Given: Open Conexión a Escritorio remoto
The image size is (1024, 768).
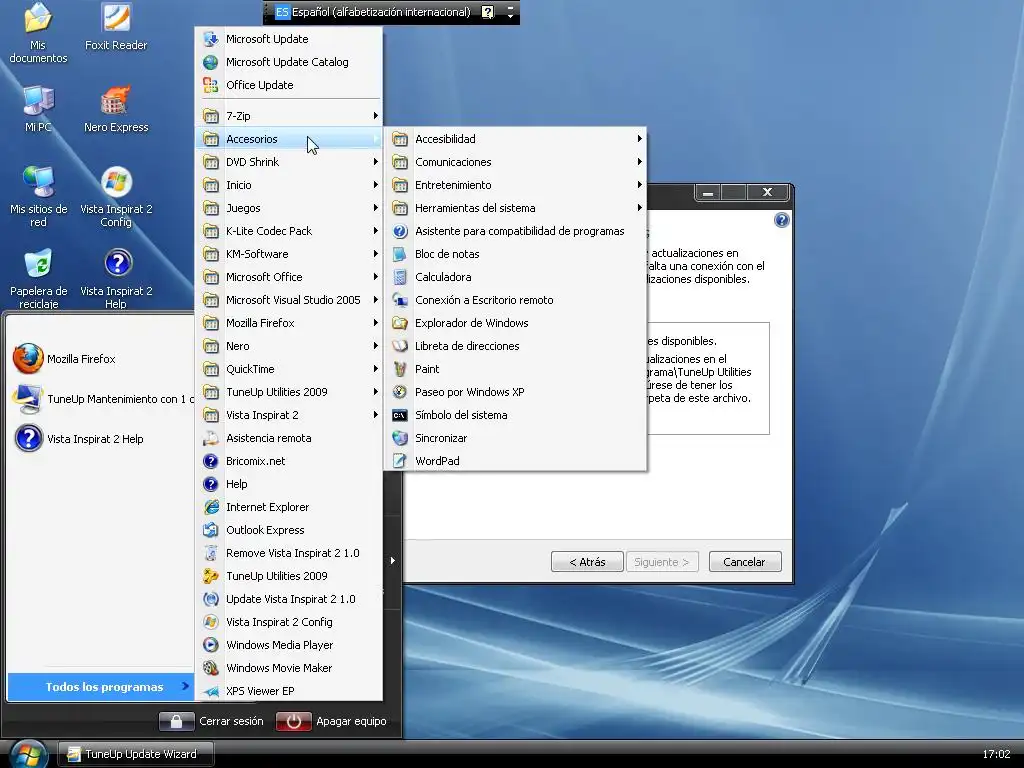Looking at the screenshot, I should (516, 300).
